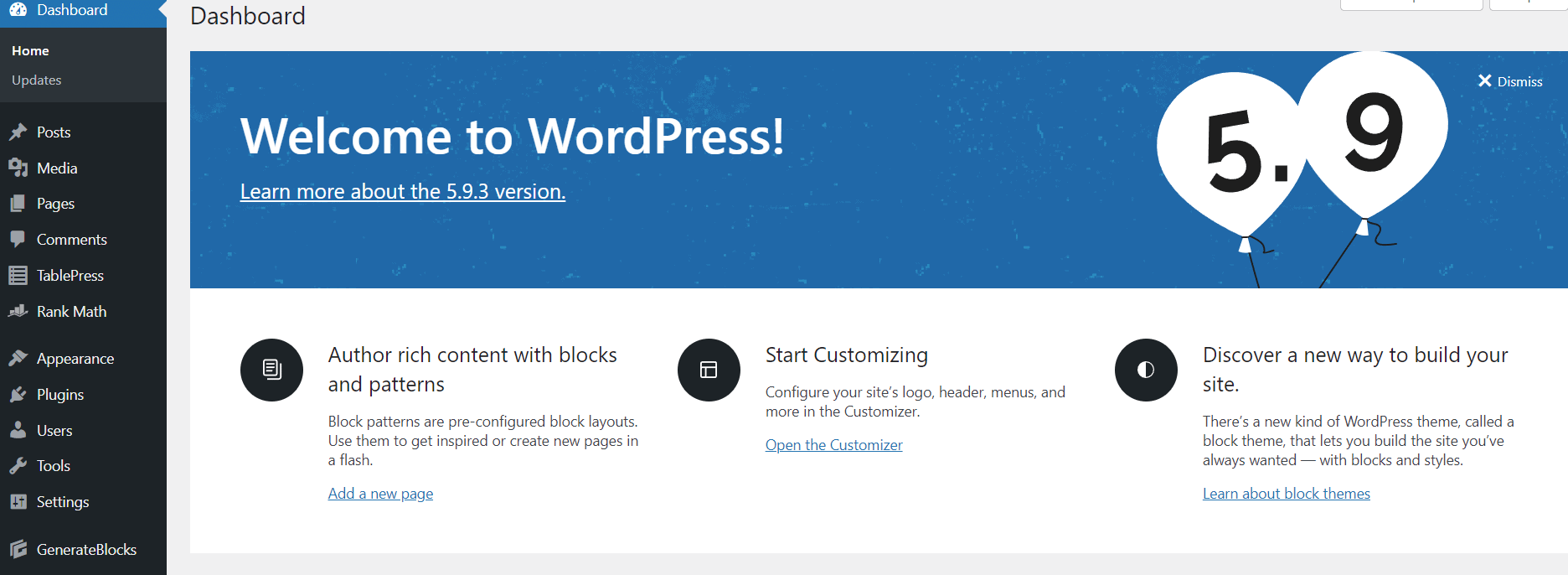Click the Posts pushpin icon
Image resolution: width=1568 pixels, height=575 pixels.
18,132
